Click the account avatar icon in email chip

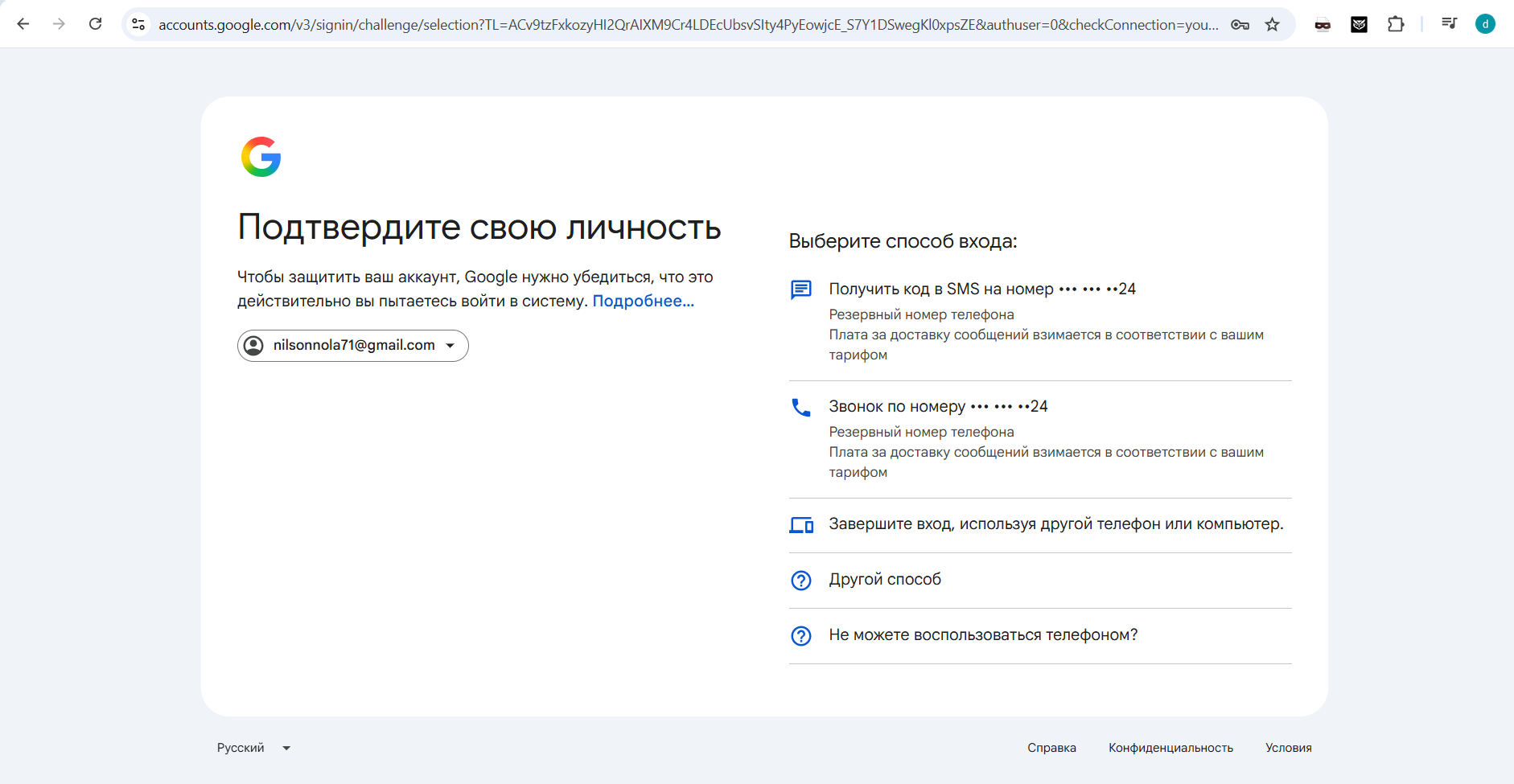(x=253, y=346)
